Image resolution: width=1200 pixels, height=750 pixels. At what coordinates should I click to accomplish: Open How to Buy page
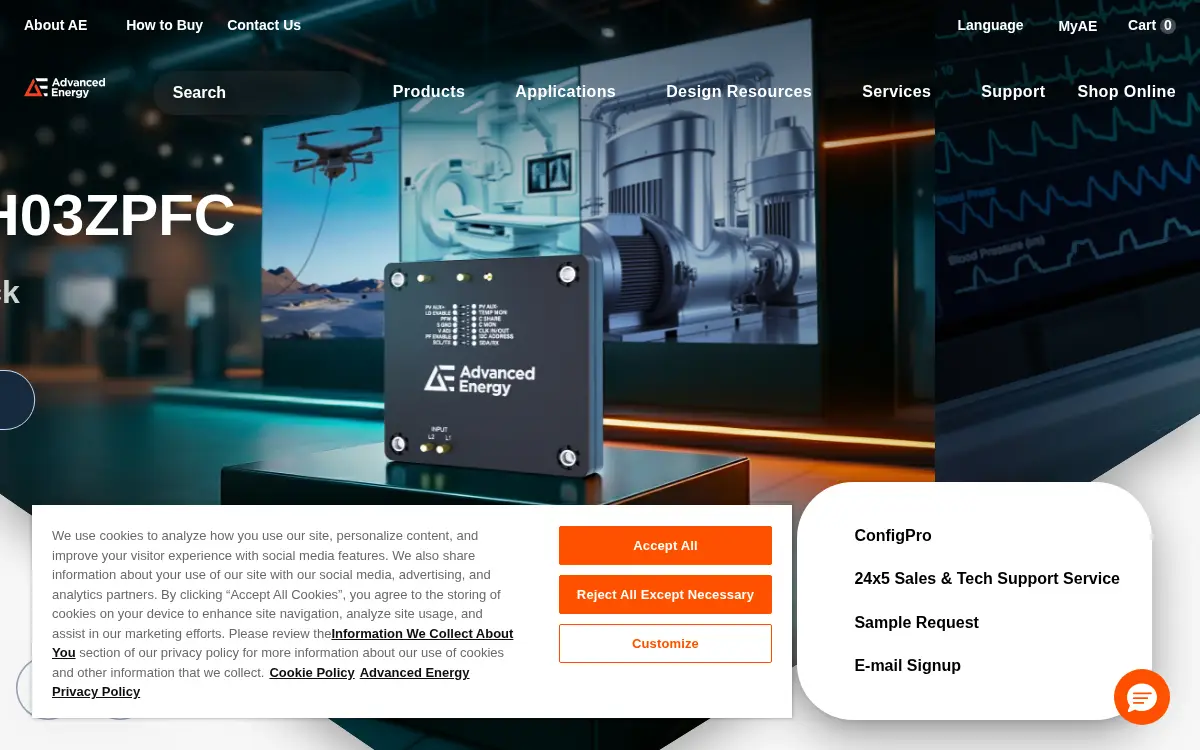point(164,25)
